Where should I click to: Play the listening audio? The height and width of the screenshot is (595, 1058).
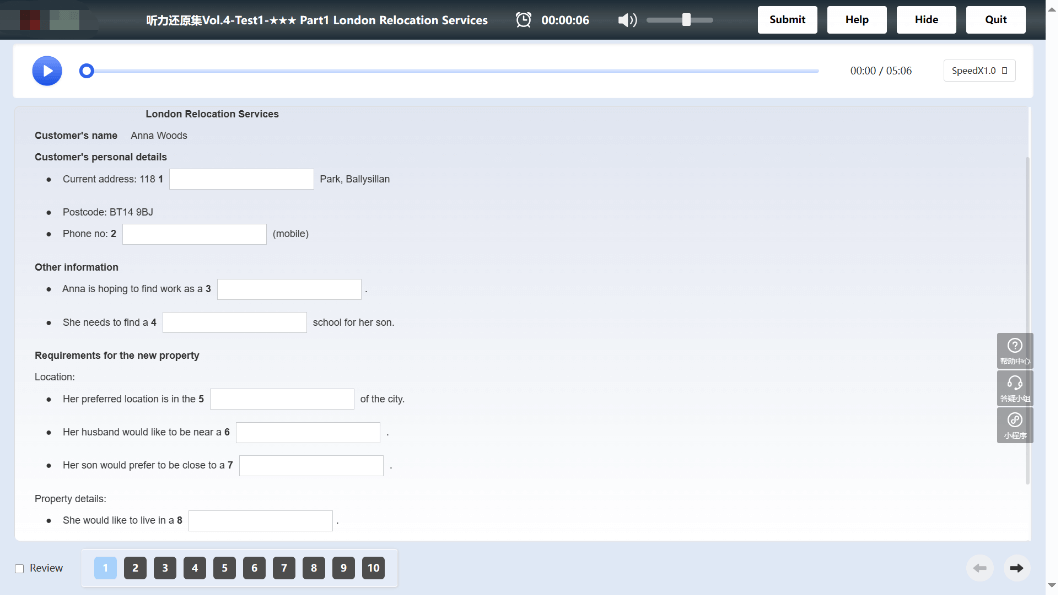pyautogui.click(x=47, y=71)
